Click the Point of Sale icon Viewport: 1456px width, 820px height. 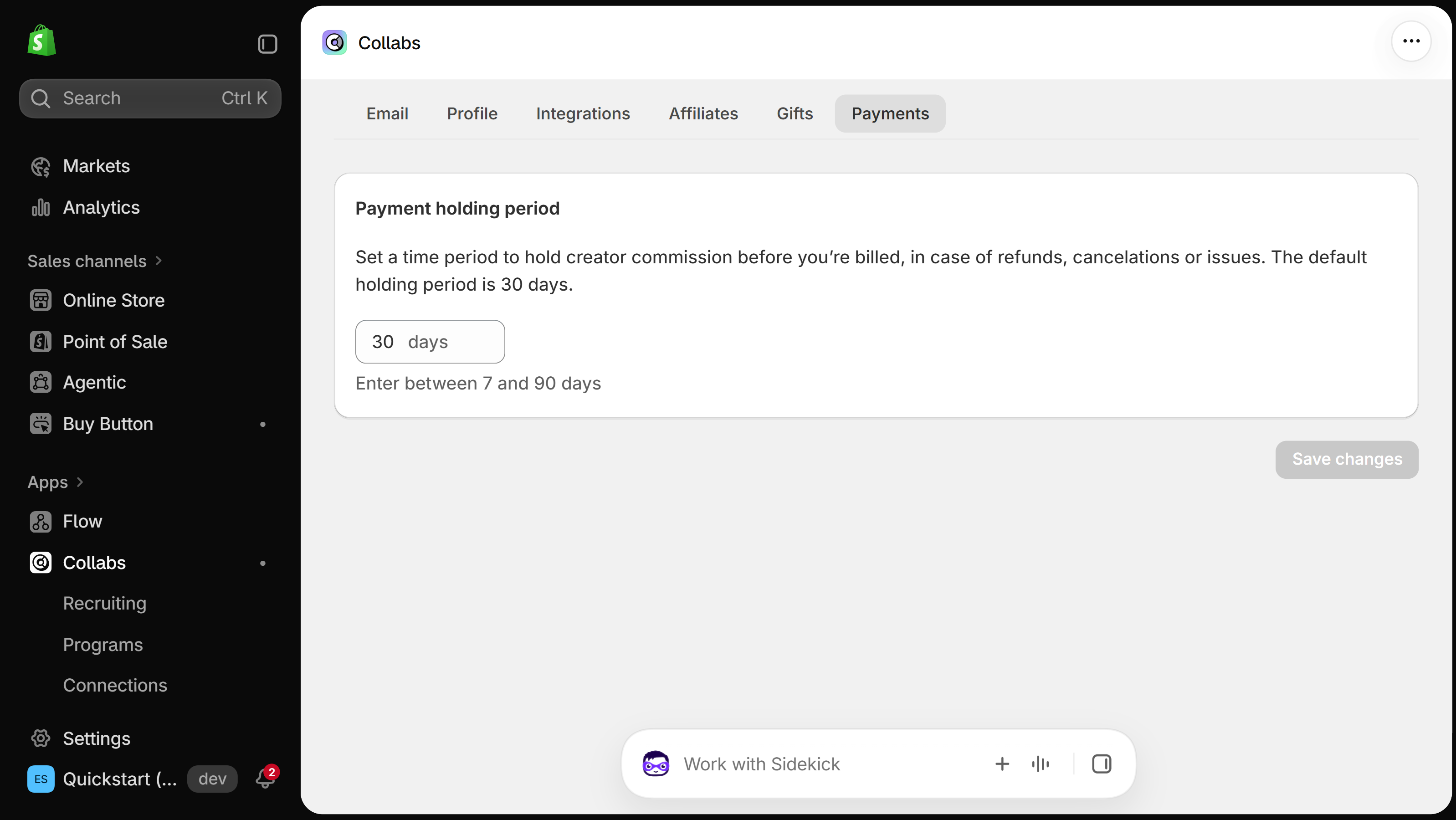[x=41, y=341]
